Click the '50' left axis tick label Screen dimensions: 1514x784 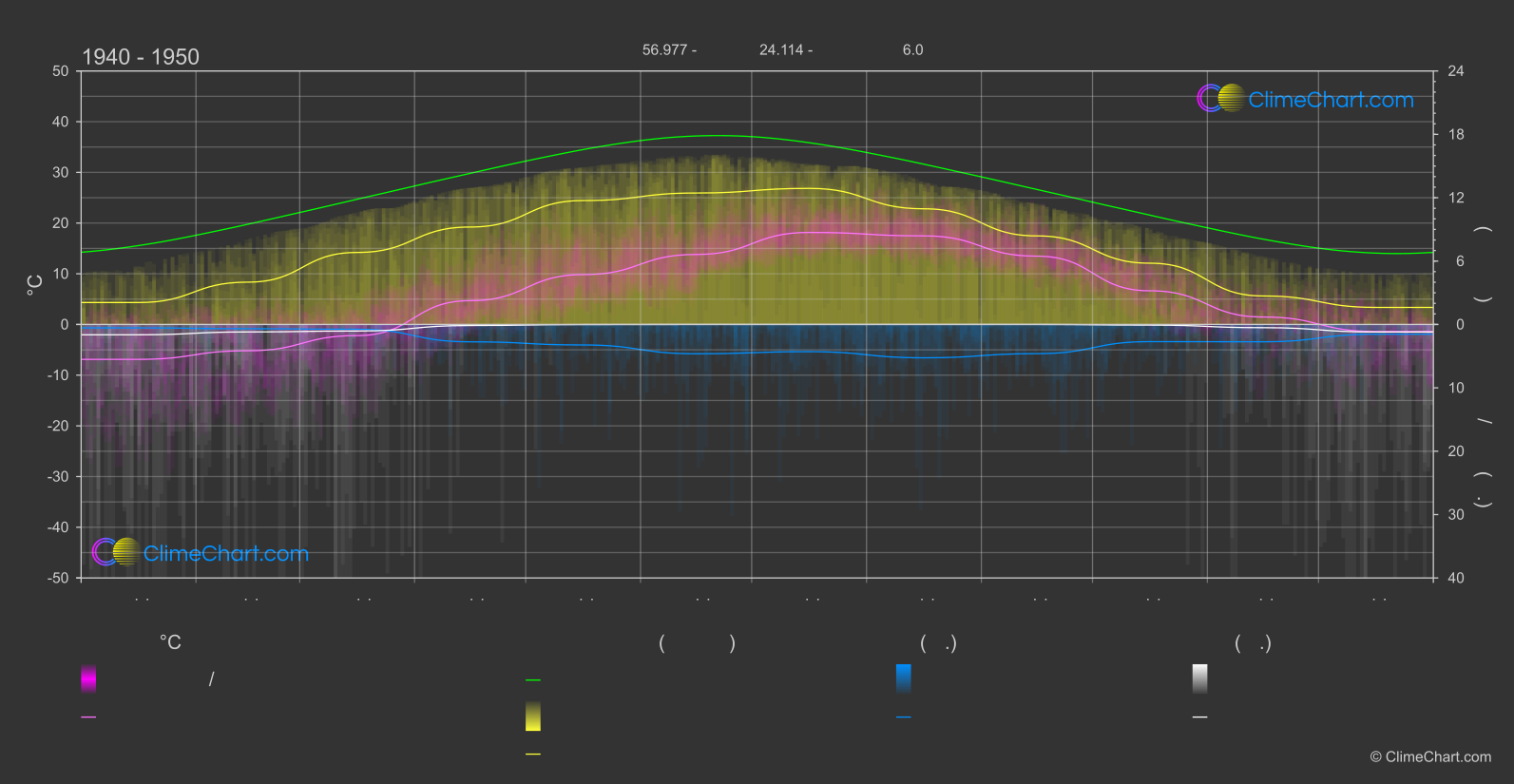point(61,71)
